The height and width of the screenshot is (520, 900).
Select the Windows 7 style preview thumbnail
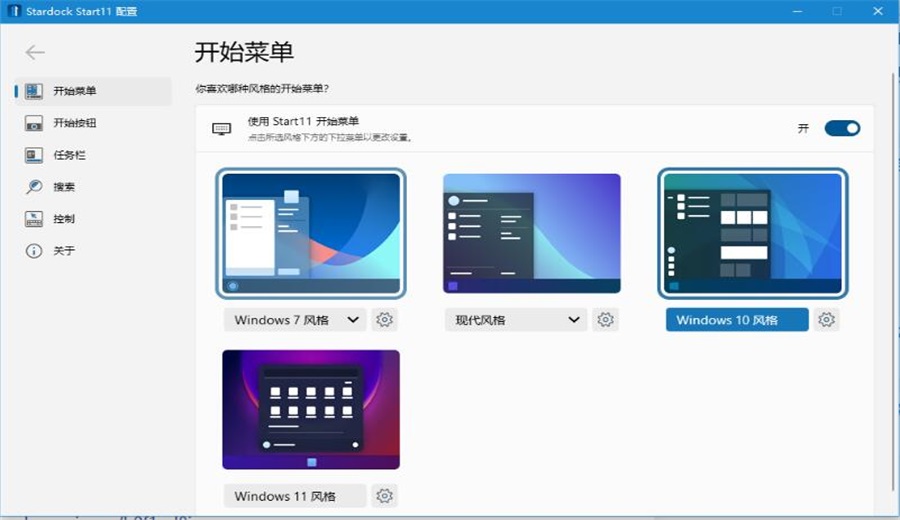click(x=311, y=234)
